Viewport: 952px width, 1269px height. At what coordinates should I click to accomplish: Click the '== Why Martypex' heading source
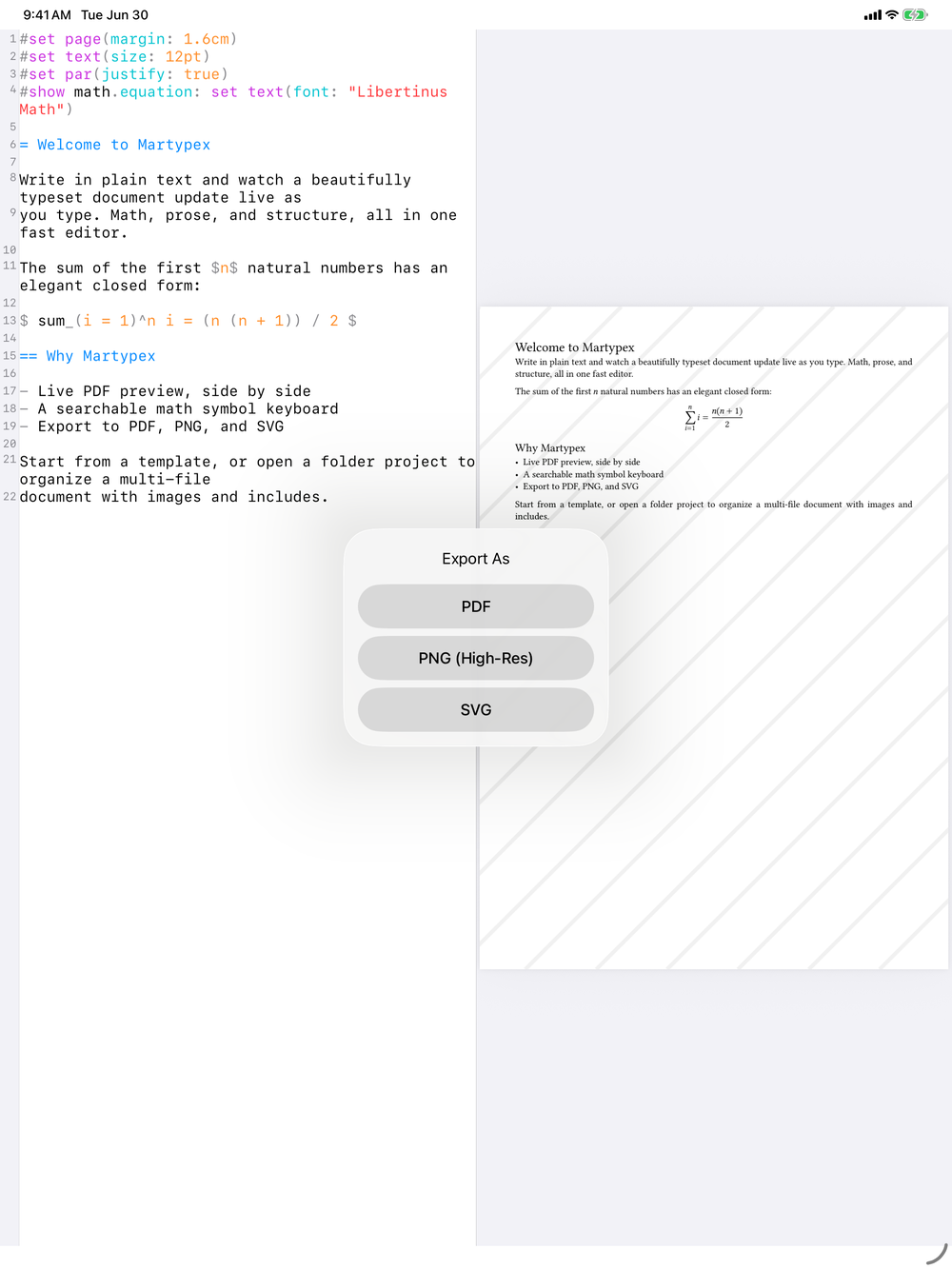coord(88,356)
